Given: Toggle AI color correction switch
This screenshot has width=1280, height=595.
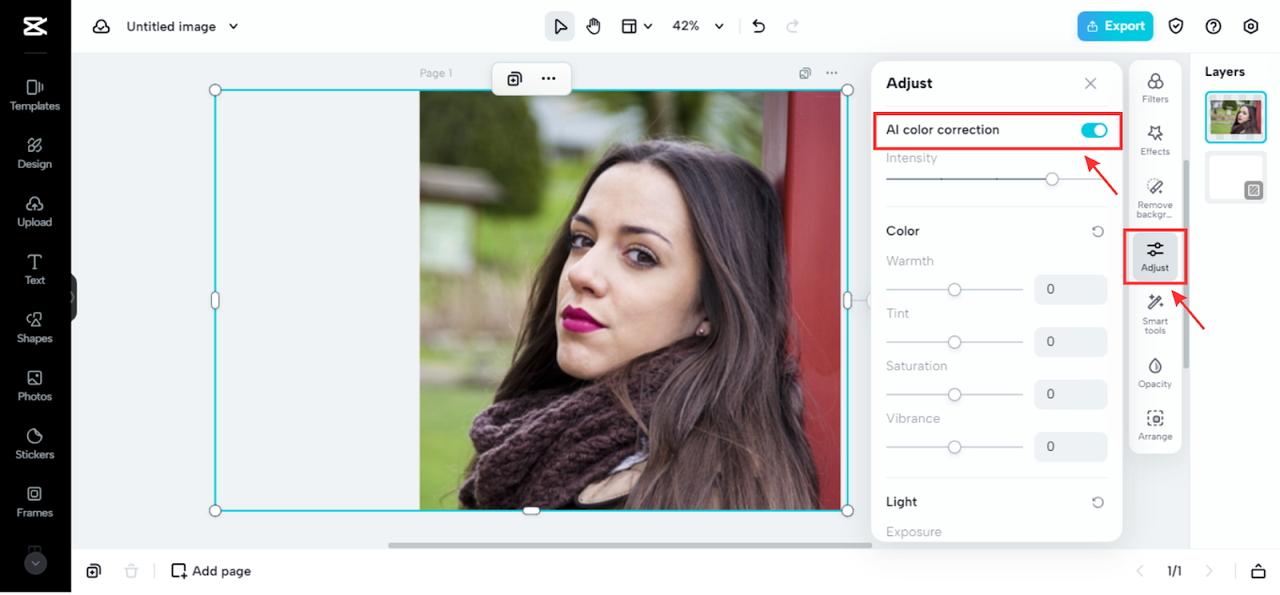Looking at the screenshot, I should (1094, 130).
